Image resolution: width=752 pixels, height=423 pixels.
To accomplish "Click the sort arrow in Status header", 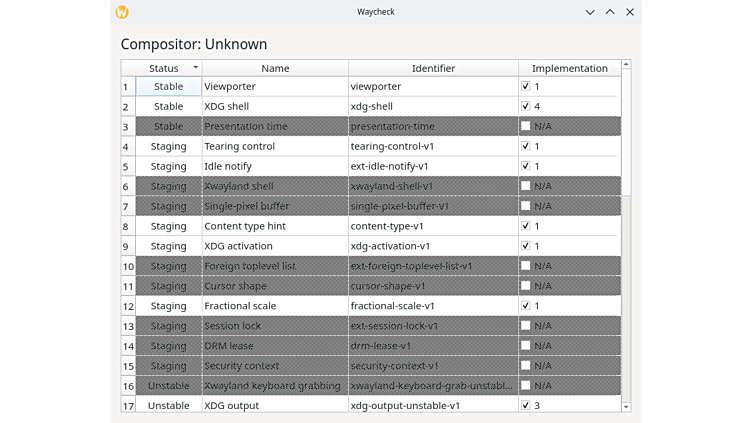I will (x=195, y=68).
